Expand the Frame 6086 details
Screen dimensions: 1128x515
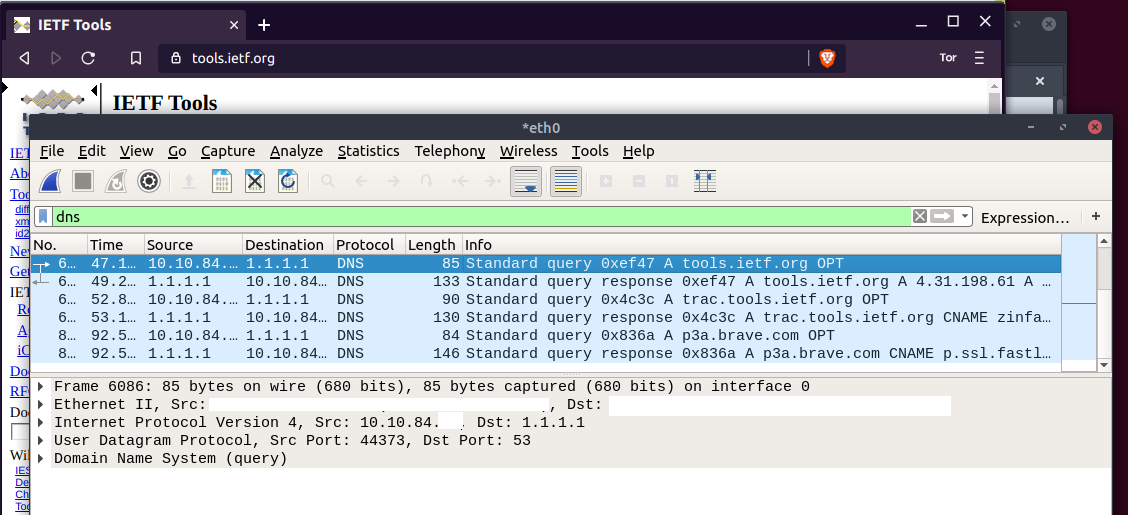(x=41, y=387)
